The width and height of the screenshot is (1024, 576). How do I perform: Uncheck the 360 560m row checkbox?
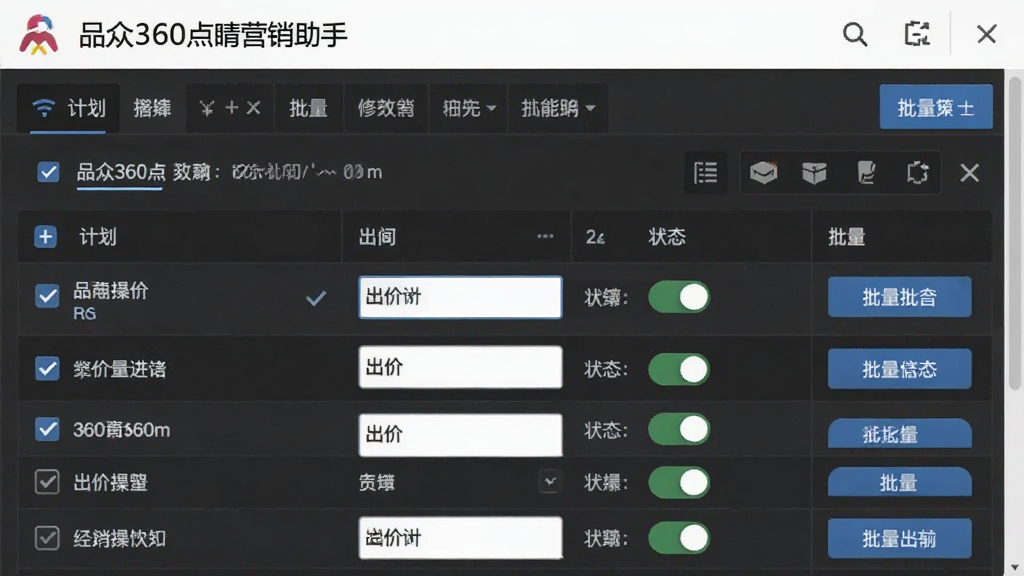[x=47, y=429]
